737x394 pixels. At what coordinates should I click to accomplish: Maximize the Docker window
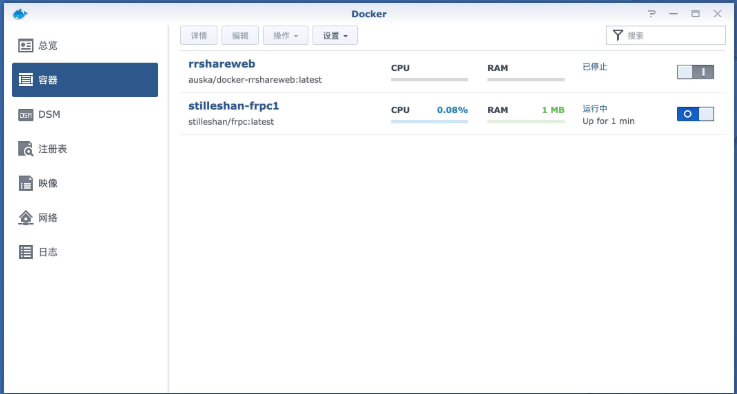coord(696,14)
